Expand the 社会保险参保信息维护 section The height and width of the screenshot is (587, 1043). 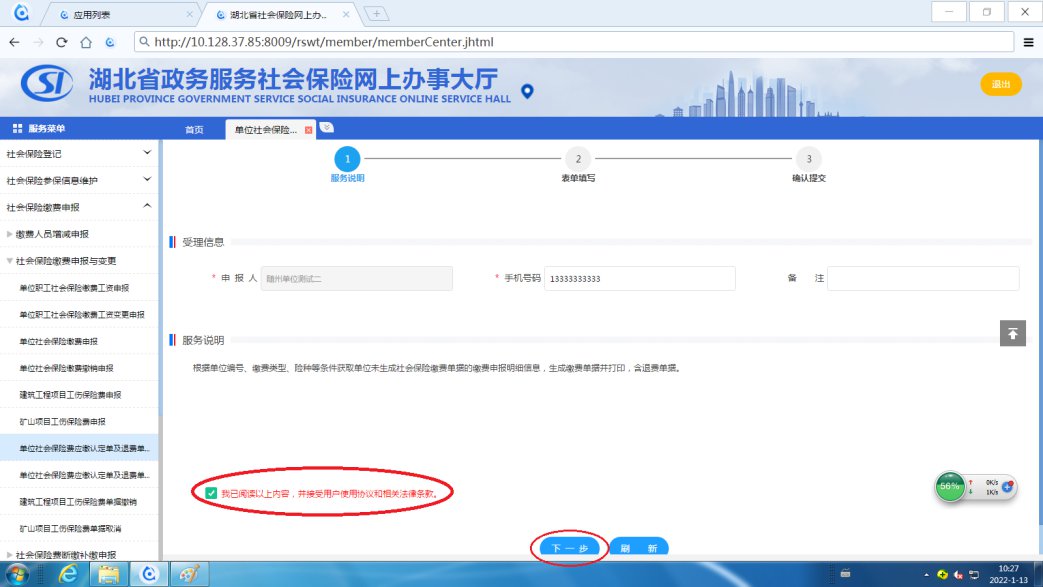147,180
